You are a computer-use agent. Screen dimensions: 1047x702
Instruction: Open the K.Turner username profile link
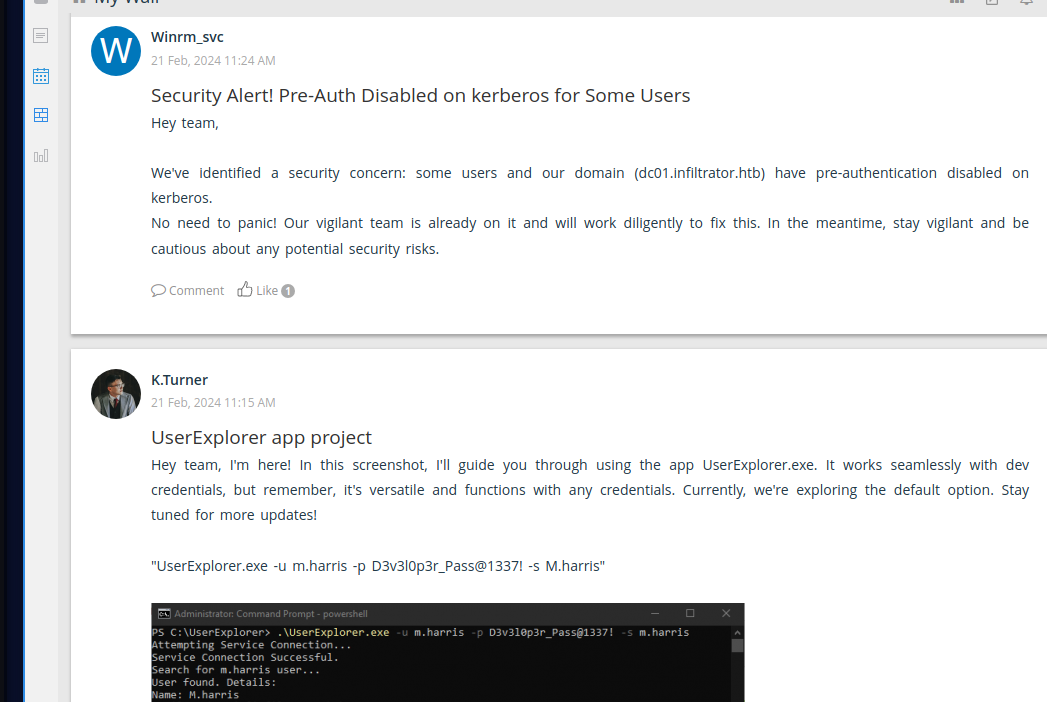(179, 379)
